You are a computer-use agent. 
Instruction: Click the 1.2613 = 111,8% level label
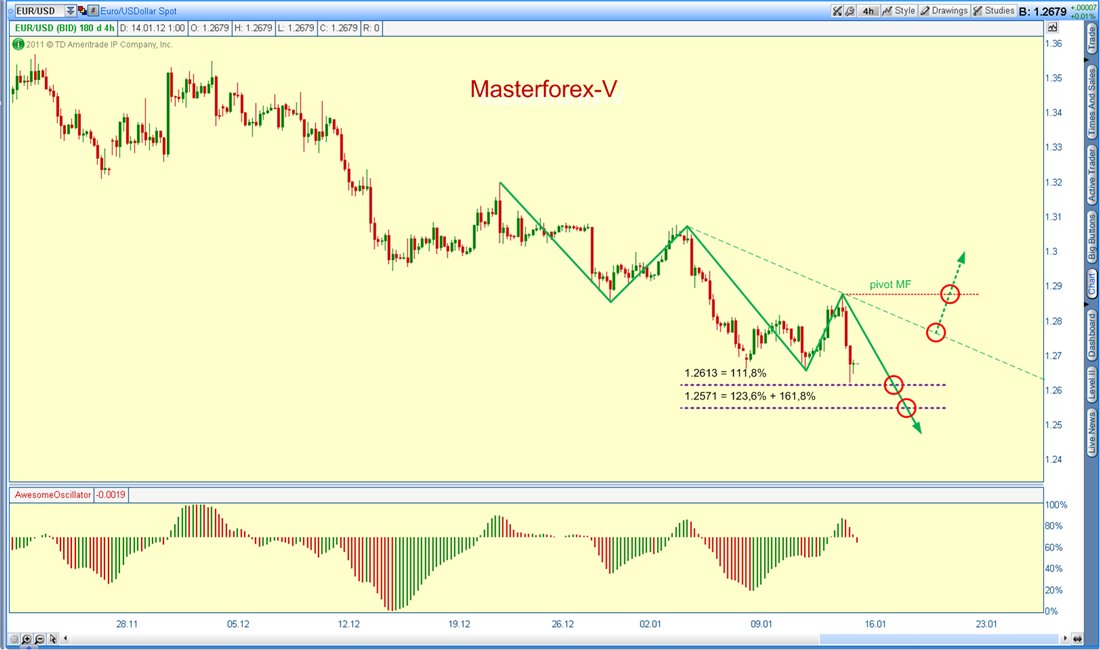pyautogui.click(x=725, y=373)
